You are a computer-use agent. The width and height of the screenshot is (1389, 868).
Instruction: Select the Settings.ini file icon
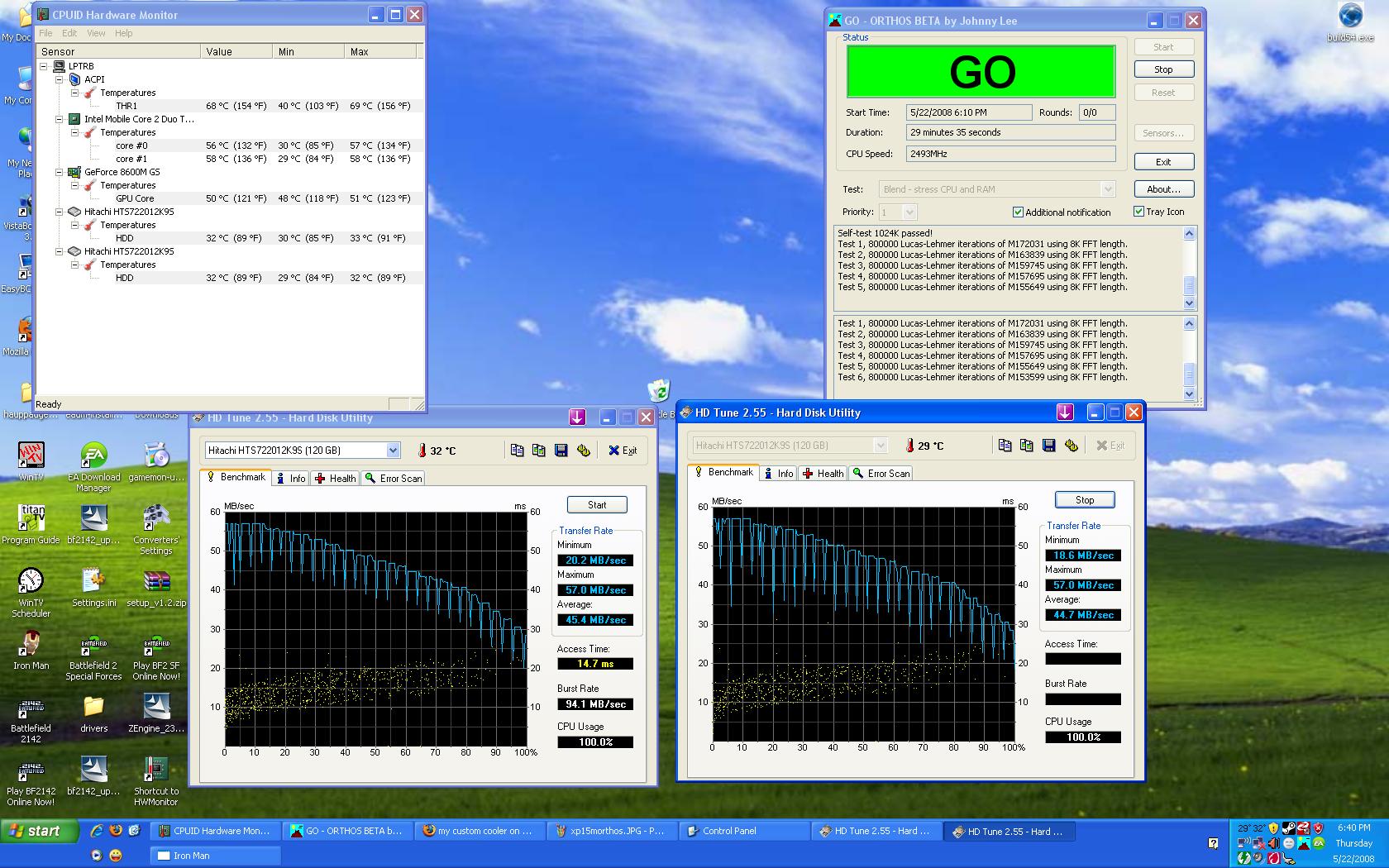(93, 587)
